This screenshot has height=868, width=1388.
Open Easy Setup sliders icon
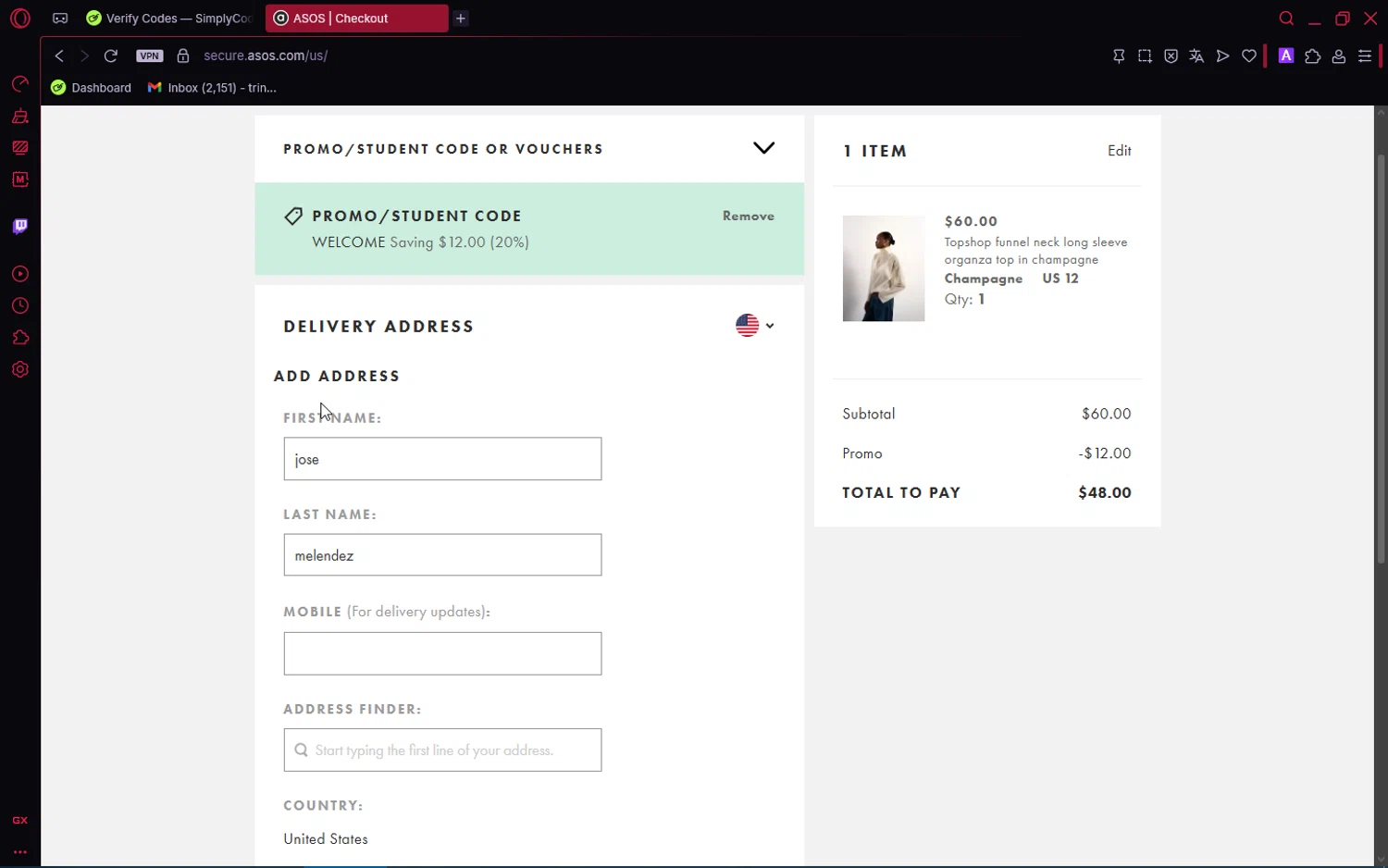1364,56
